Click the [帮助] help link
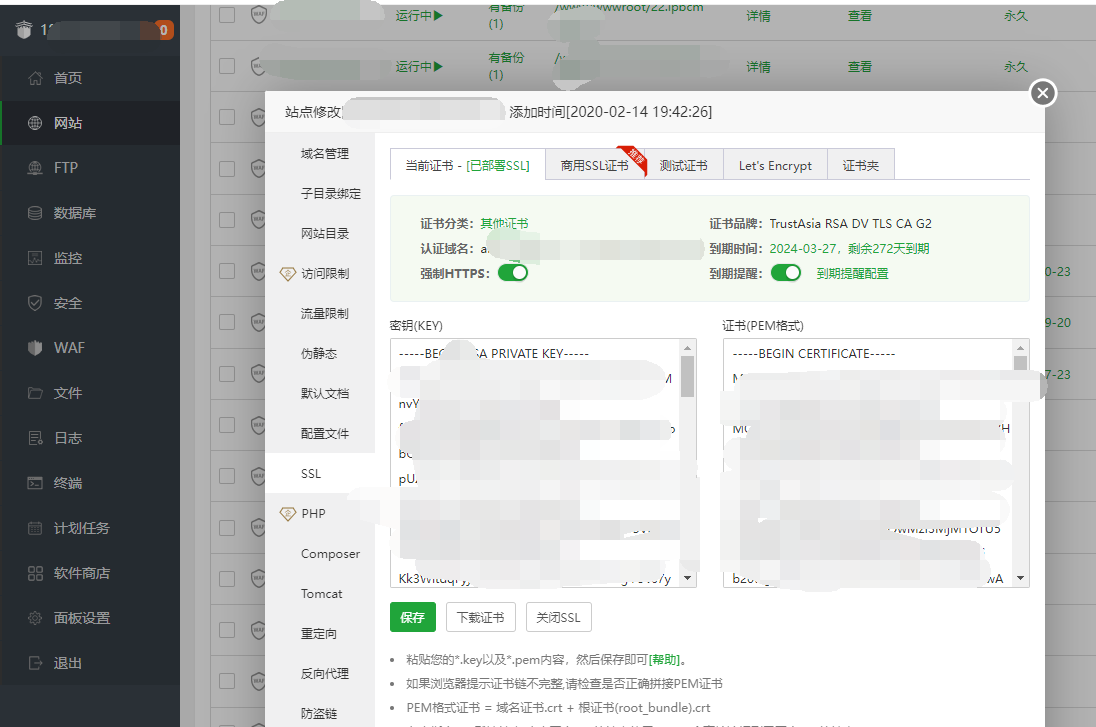The image size is (1096, 727). tap(664, 659)
